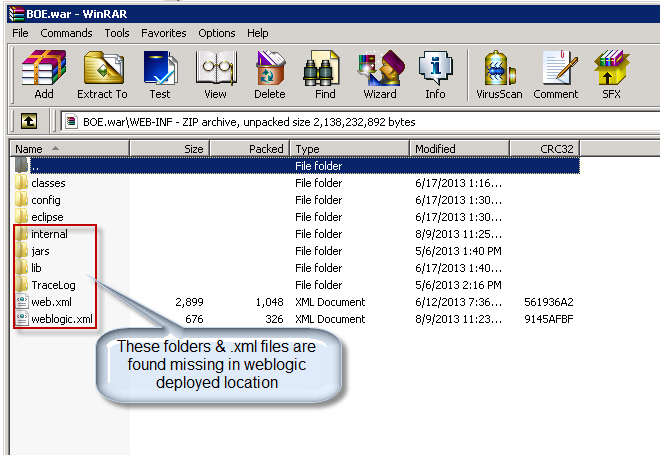This screenshot has width=660, height=455.
Task: Click the 'weblogic.xml' file name
Action: [62, 319]
